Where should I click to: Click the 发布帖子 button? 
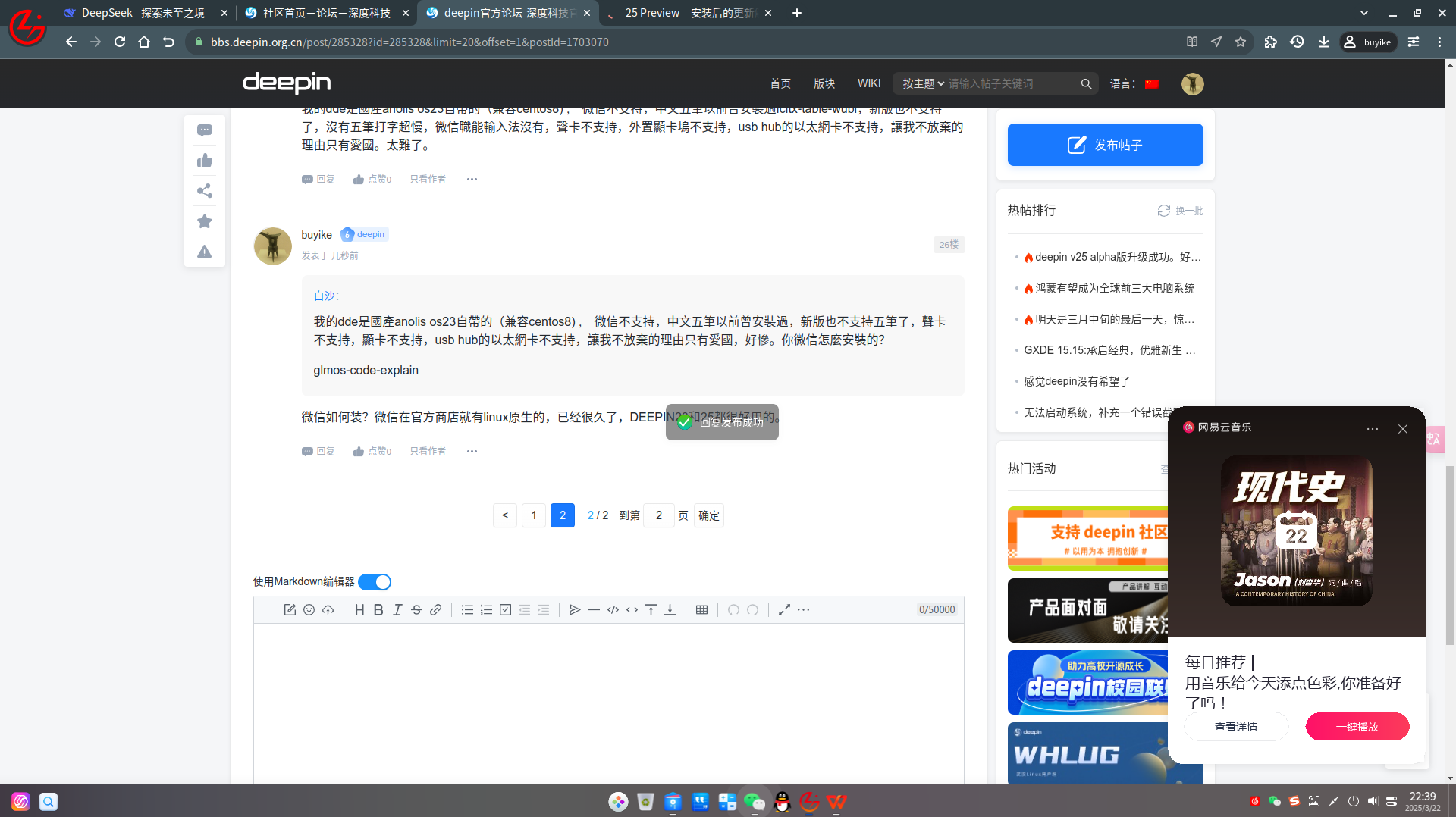(1105, 145)
